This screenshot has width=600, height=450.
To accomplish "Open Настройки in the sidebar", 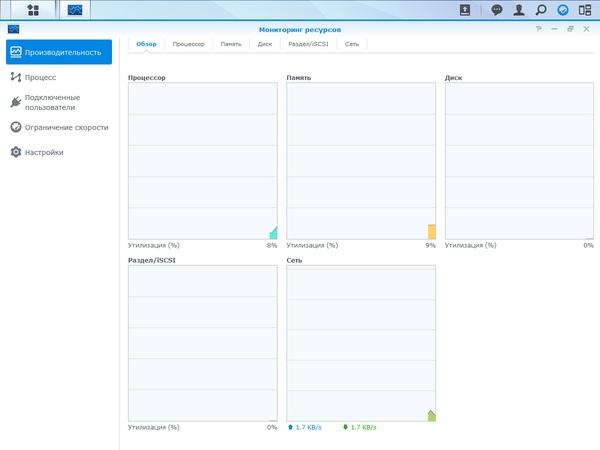I will [x=59, y=152].
